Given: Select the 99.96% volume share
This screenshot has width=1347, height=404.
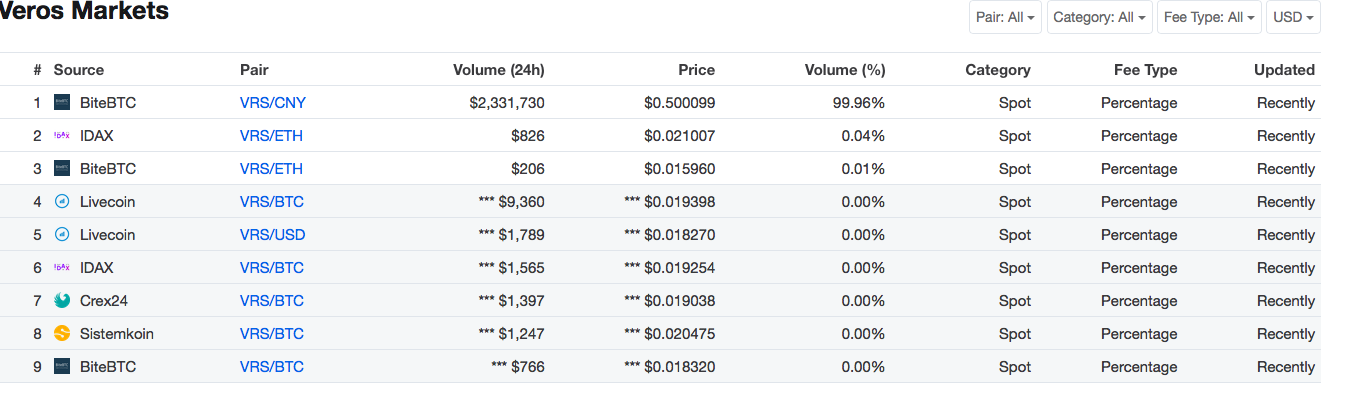Looking at the screenshot, I should coord(859,103).
